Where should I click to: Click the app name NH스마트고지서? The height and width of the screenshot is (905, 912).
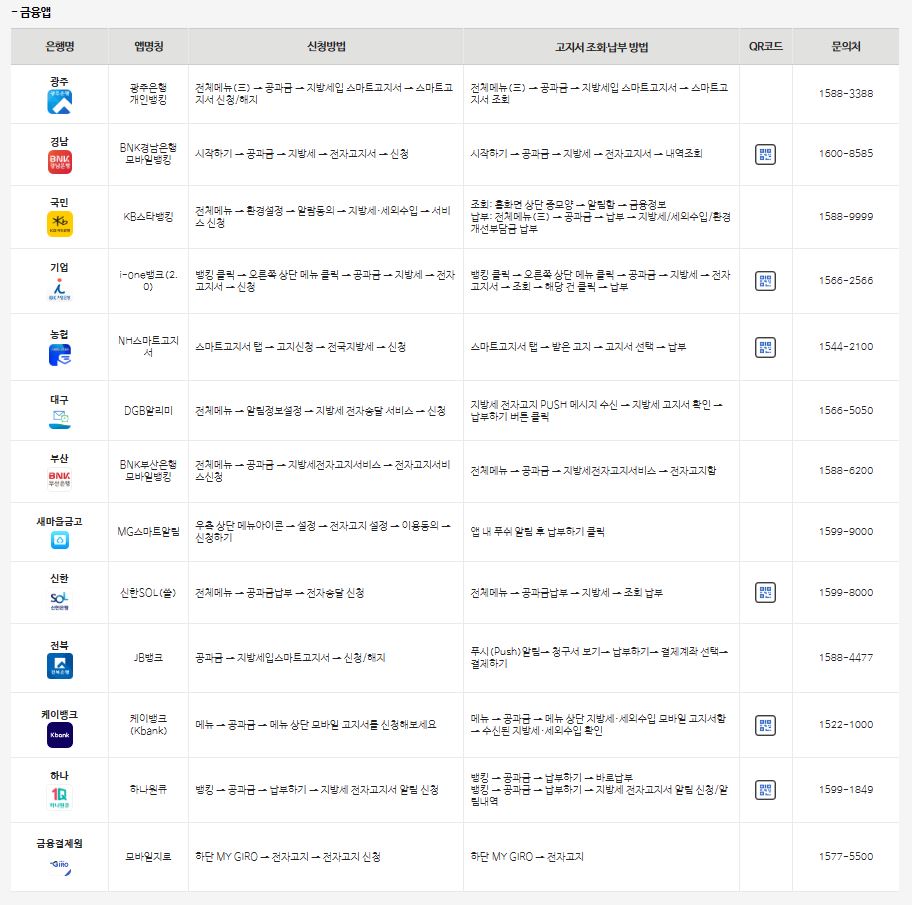[148, 347]
